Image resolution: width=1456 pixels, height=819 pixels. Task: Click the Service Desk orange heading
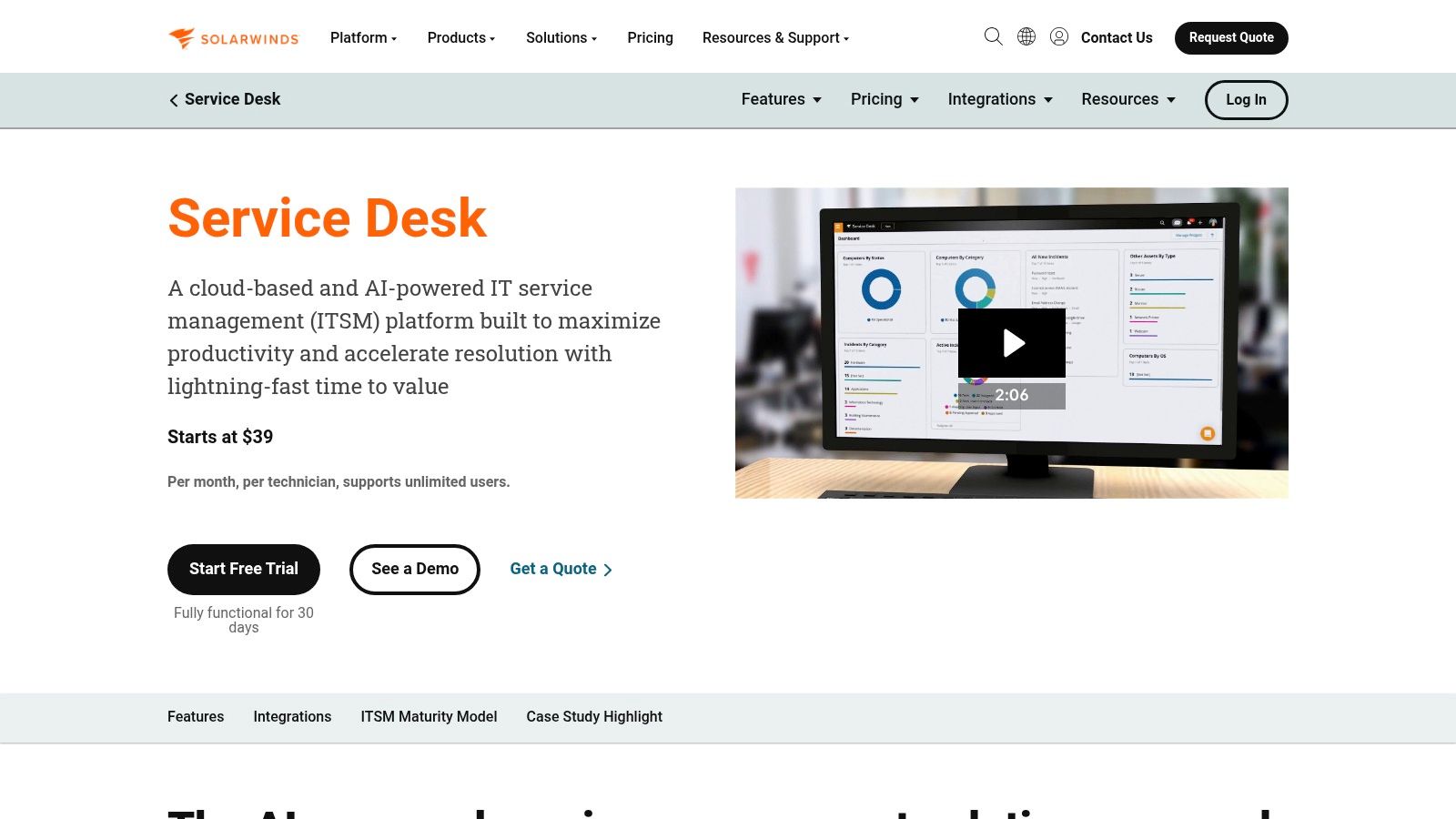328,218
